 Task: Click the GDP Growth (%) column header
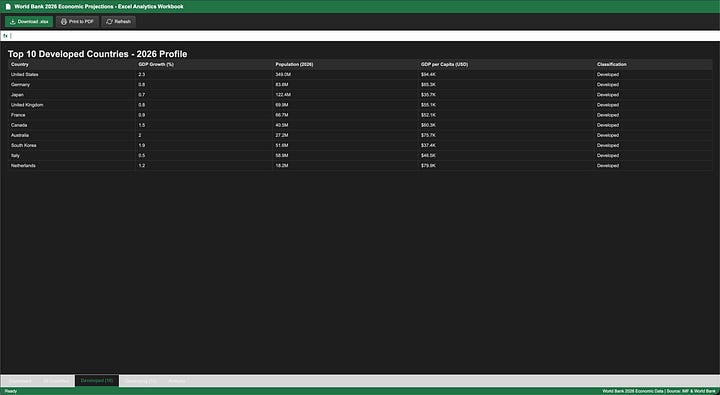pos(203,64)
